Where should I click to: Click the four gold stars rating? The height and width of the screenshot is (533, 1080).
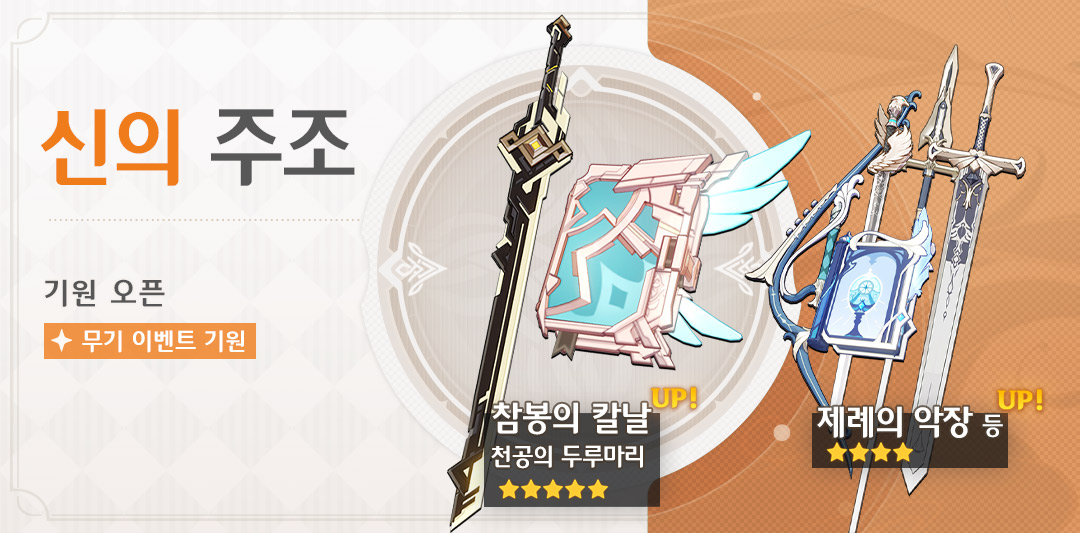pos(870,452)
